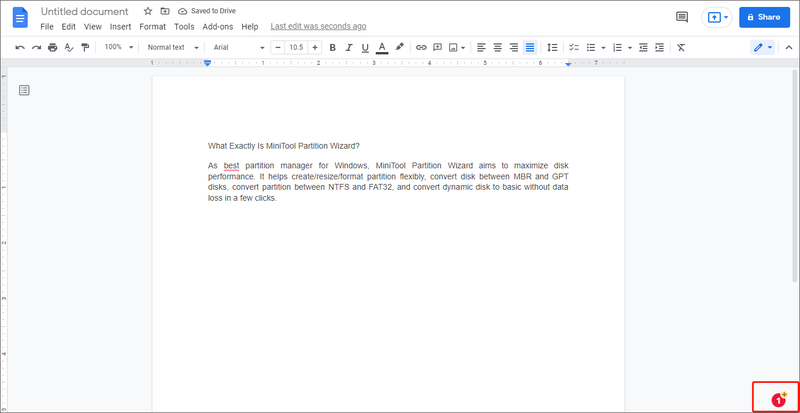Open the 'Last edit was seconds ago' link

tap(318, 26)
